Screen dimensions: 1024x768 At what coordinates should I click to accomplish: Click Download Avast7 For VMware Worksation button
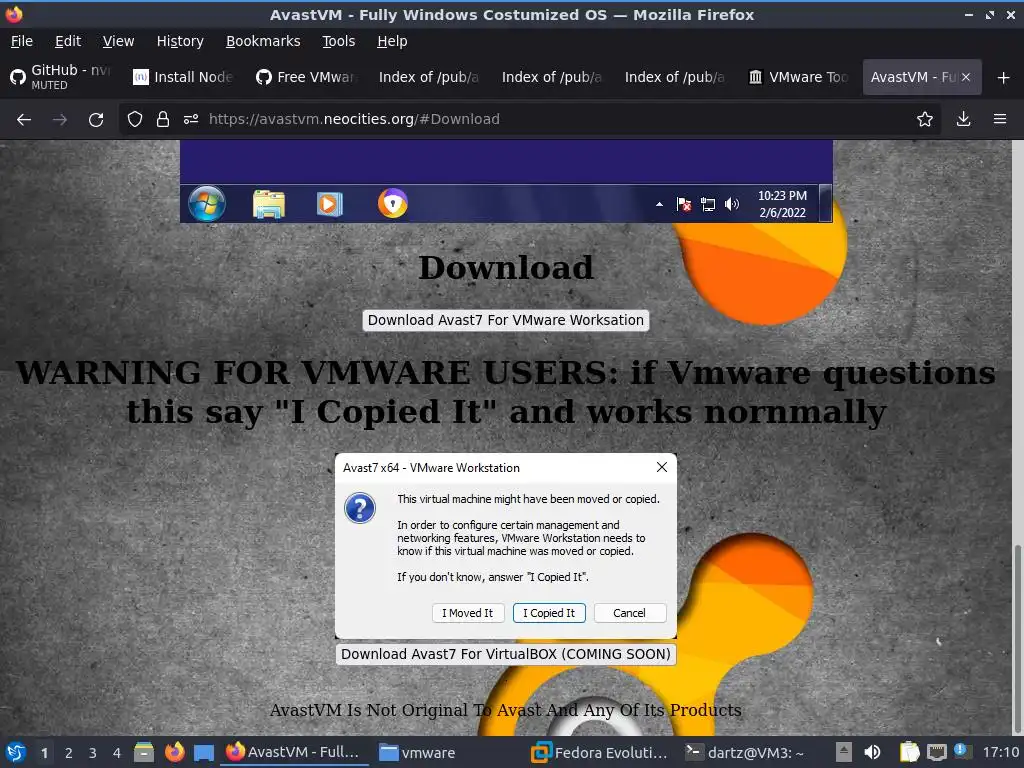[505, 320]
